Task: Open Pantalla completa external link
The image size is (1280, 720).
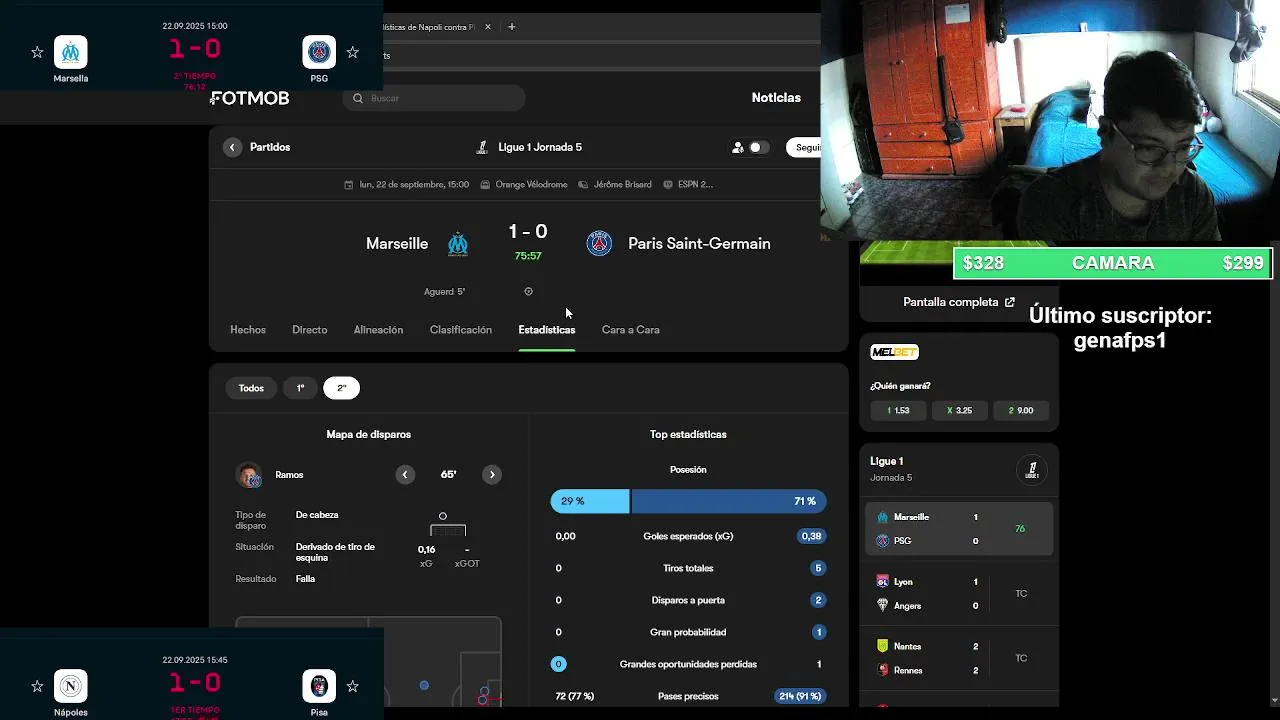Action: [959, 302]
